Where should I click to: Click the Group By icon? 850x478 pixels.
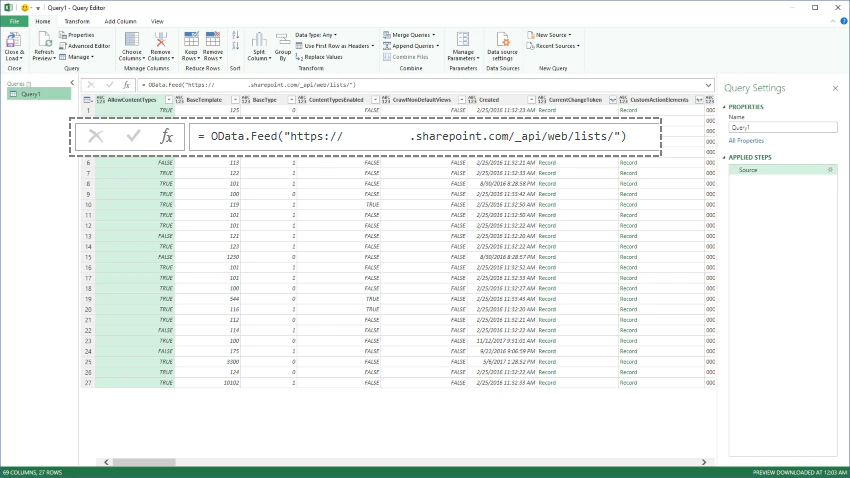[282, 40]
